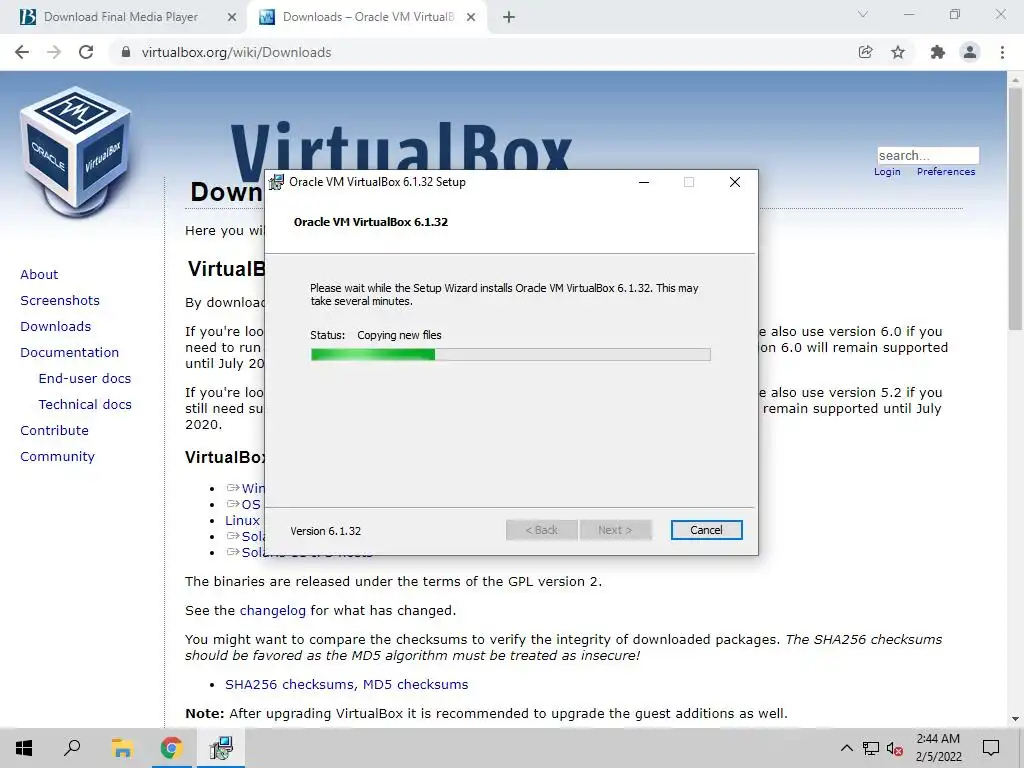The image size is (1024, 768).
Task: Click the muted volume tray icon
Action: [x=895, y=748]
